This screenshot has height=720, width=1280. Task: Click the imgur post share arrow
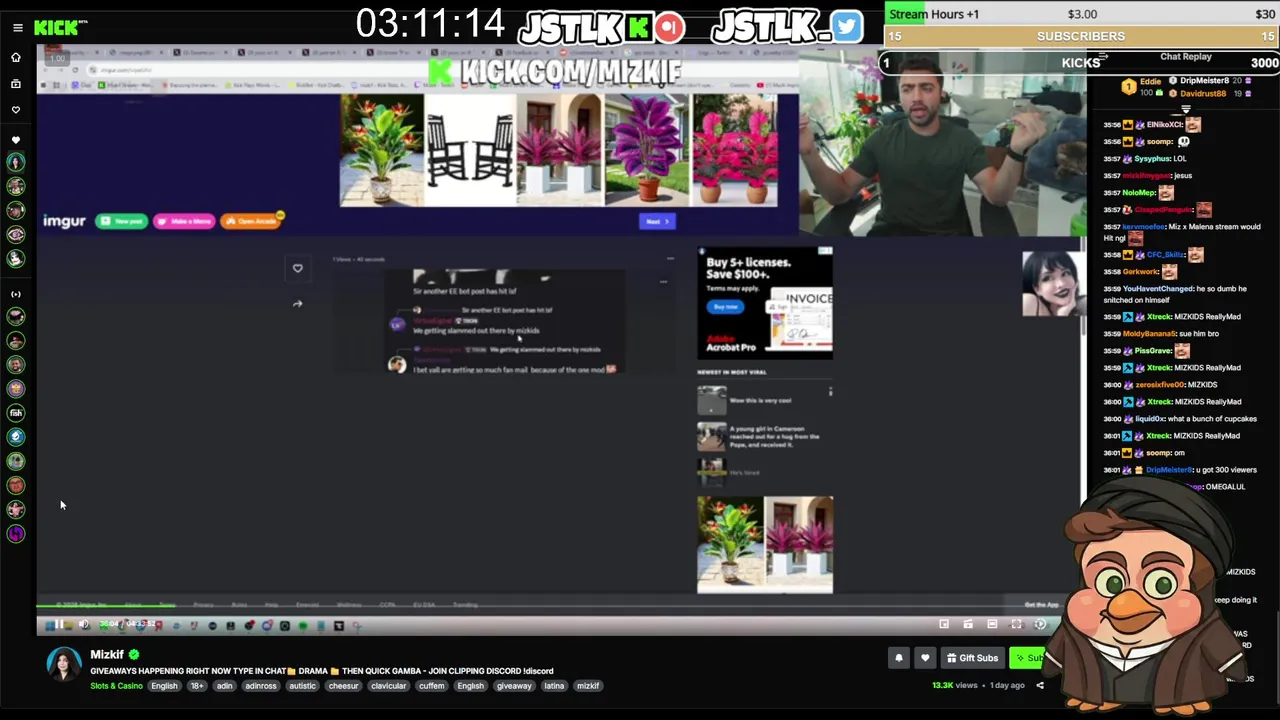tap(297, 304)
